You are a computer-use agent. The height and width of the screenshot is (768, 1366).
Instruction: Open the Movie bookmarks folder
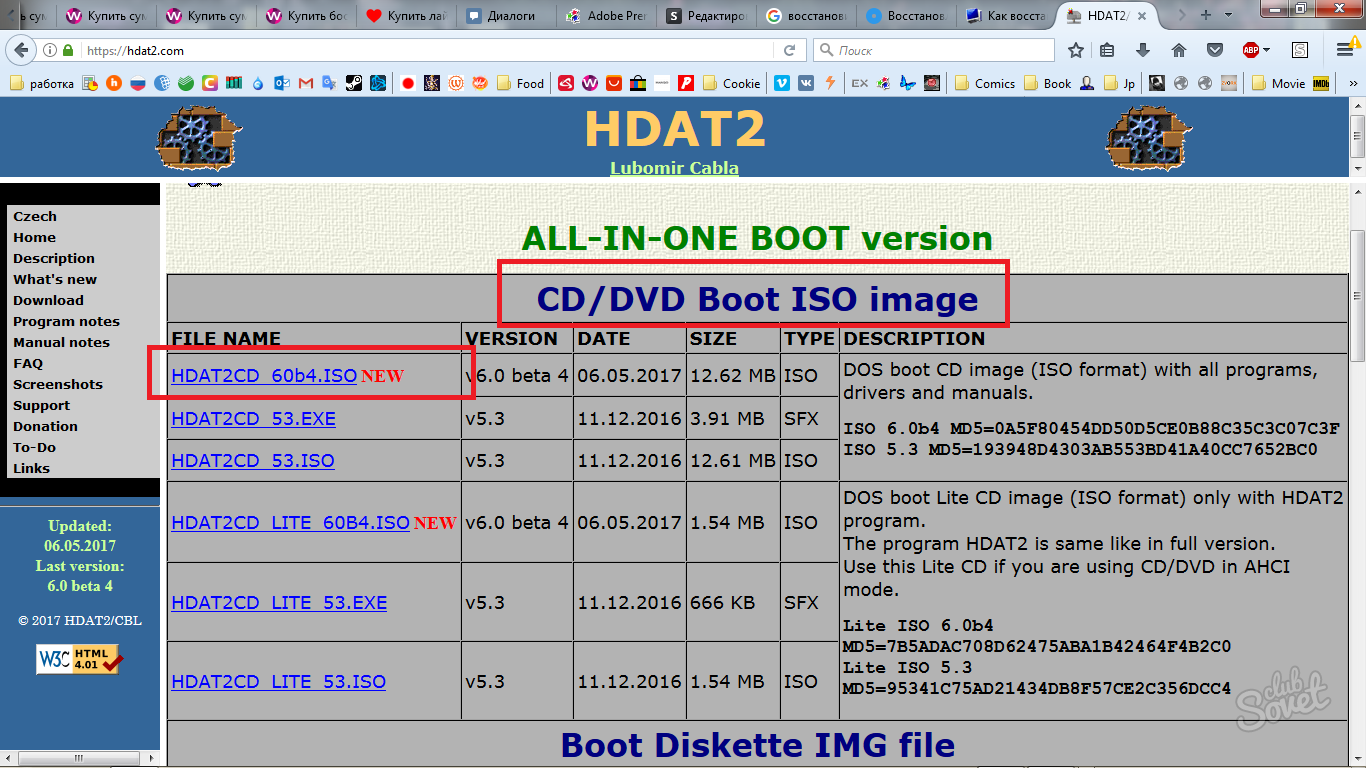pos(1278,84)
